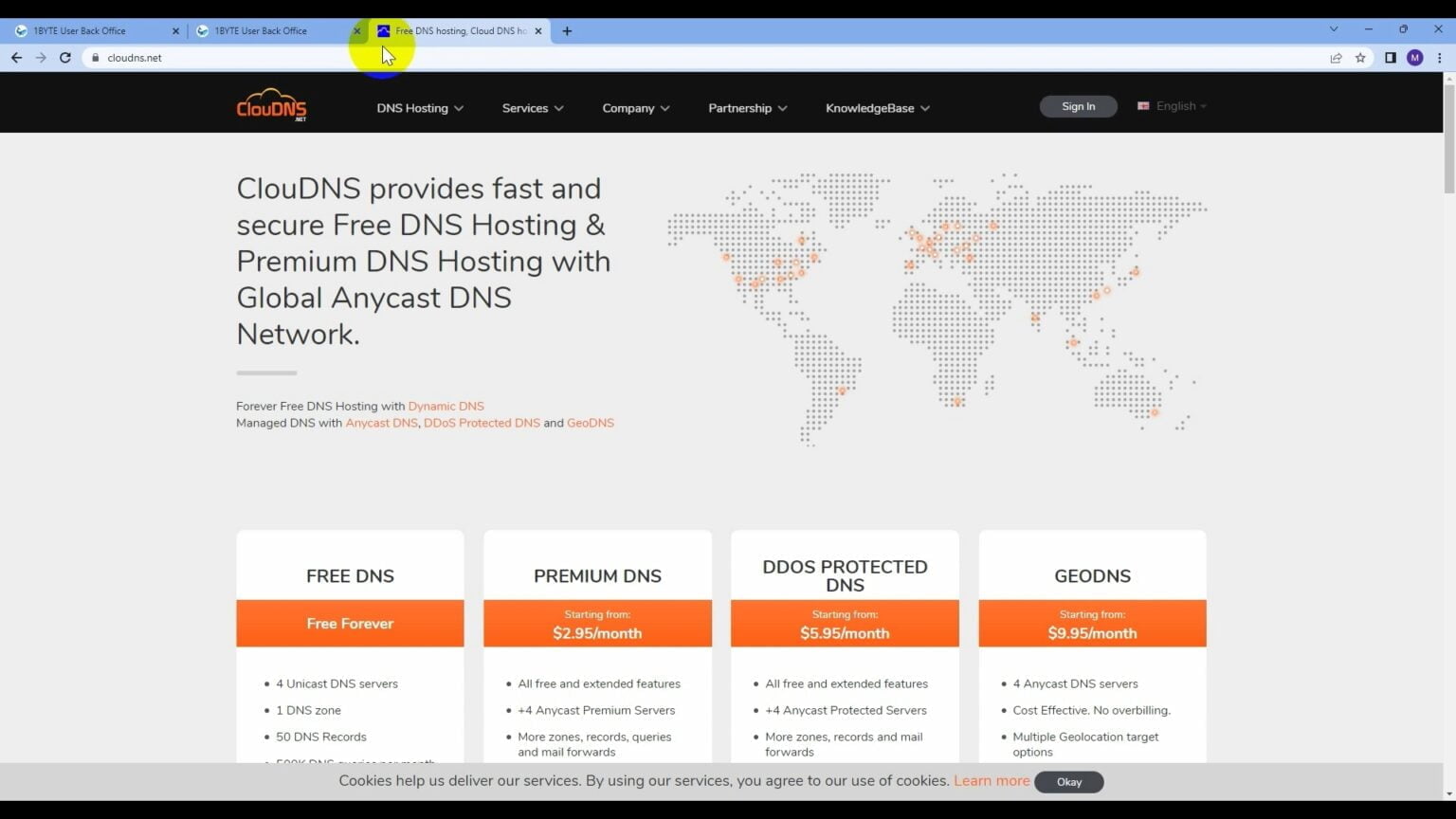
Task: Click the browser back arrow icon
Action: 16,58
